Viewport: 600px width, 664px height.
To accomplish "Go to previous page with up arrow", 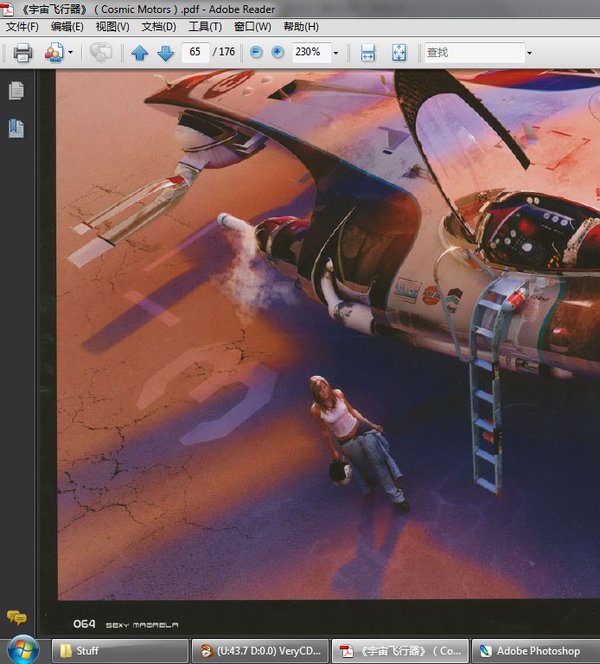I will coord(140,53).
